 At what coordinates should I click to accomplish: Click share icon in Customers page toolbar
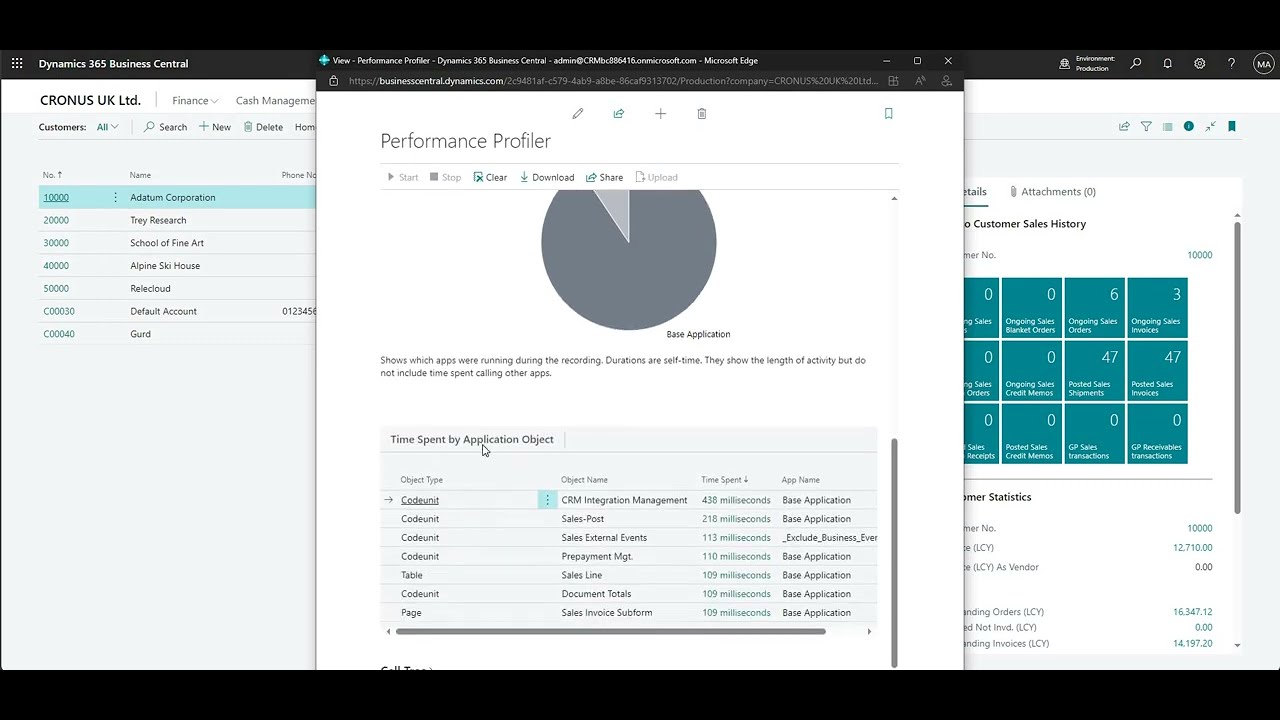tap(1124, 127)
